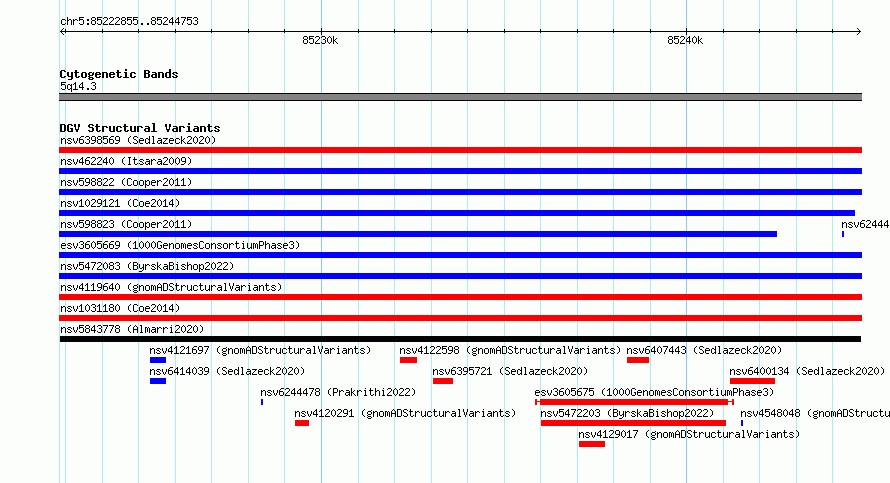Viewport: 890px width, 483px height.
Task: Click the 85230k ruler tick label
Action: coord(320,40)
